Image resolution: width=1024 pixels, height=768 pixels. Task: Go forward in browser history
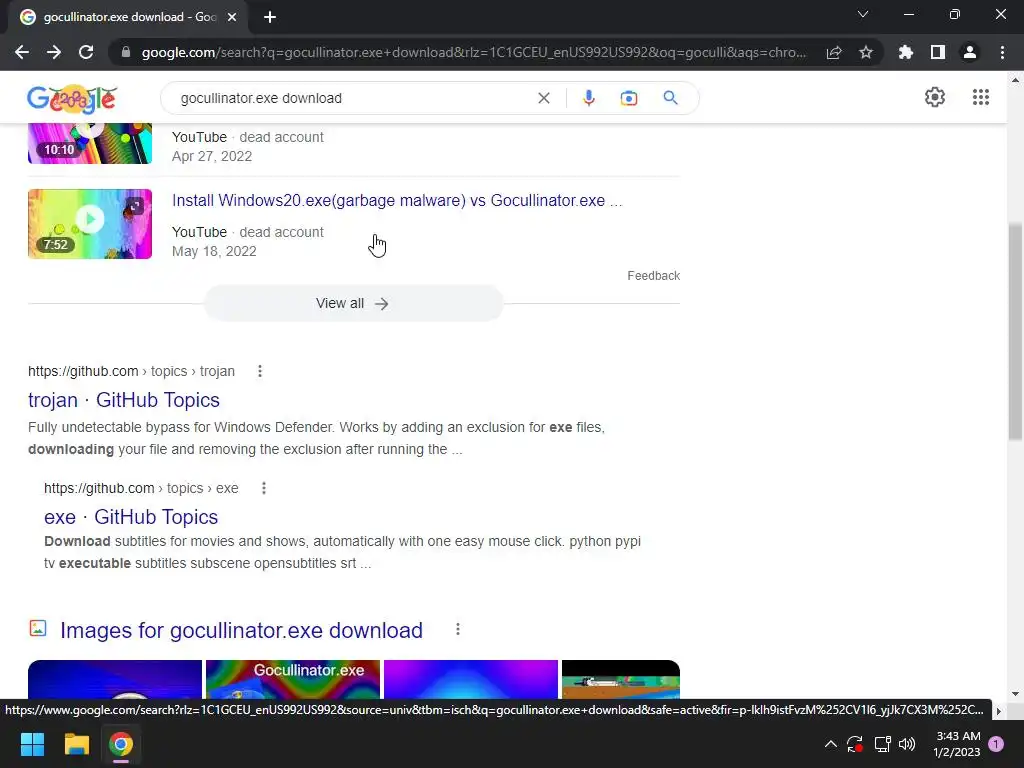click(x=54, y=52)
